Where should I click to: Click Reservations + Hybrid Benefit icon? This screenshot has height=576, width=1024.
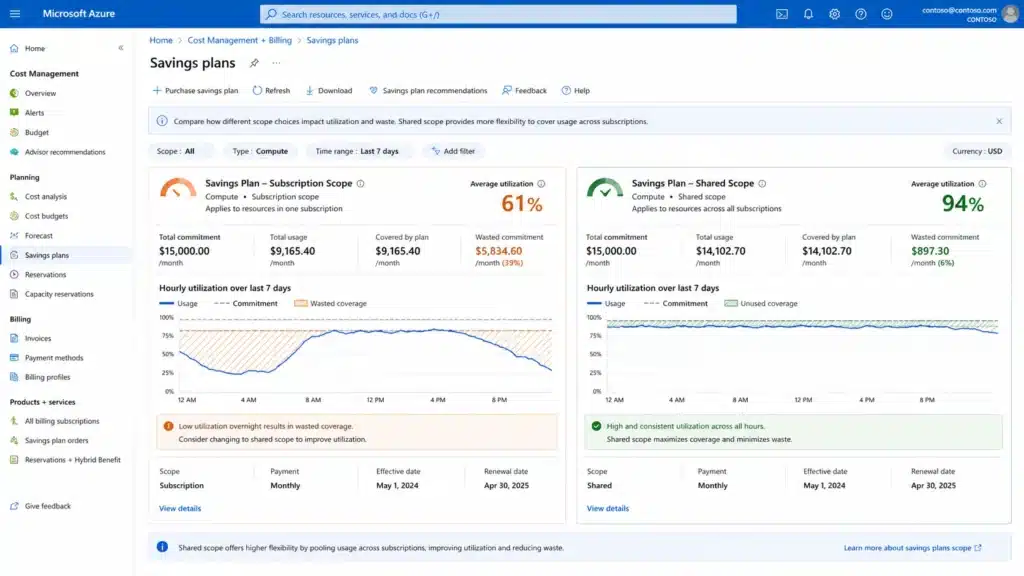click(x=14, y=460)
